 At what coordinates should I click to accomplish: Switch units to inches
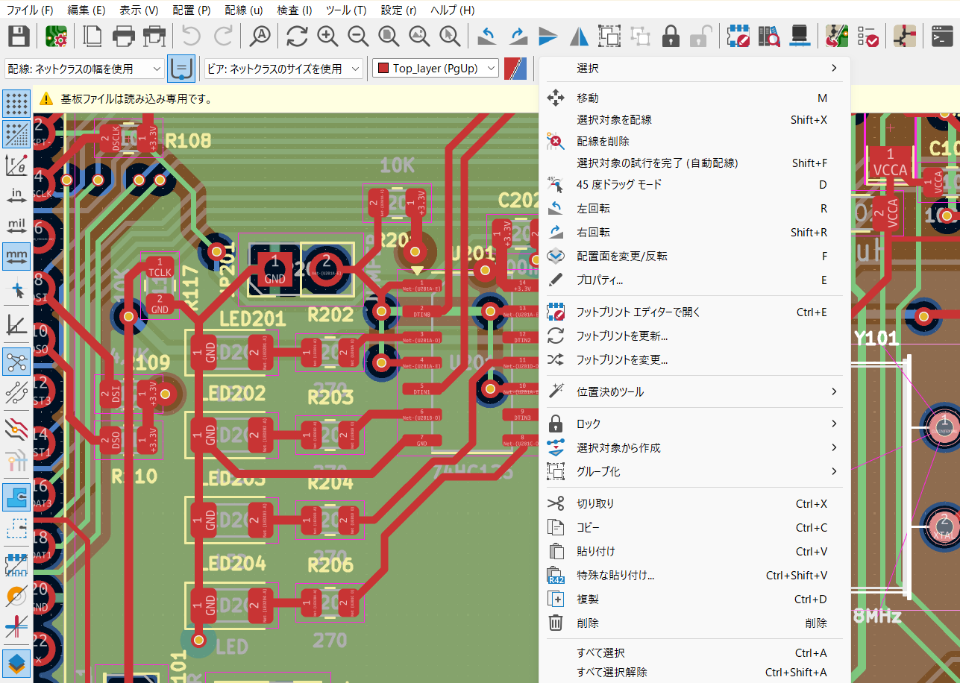click(x=17, y=195)
